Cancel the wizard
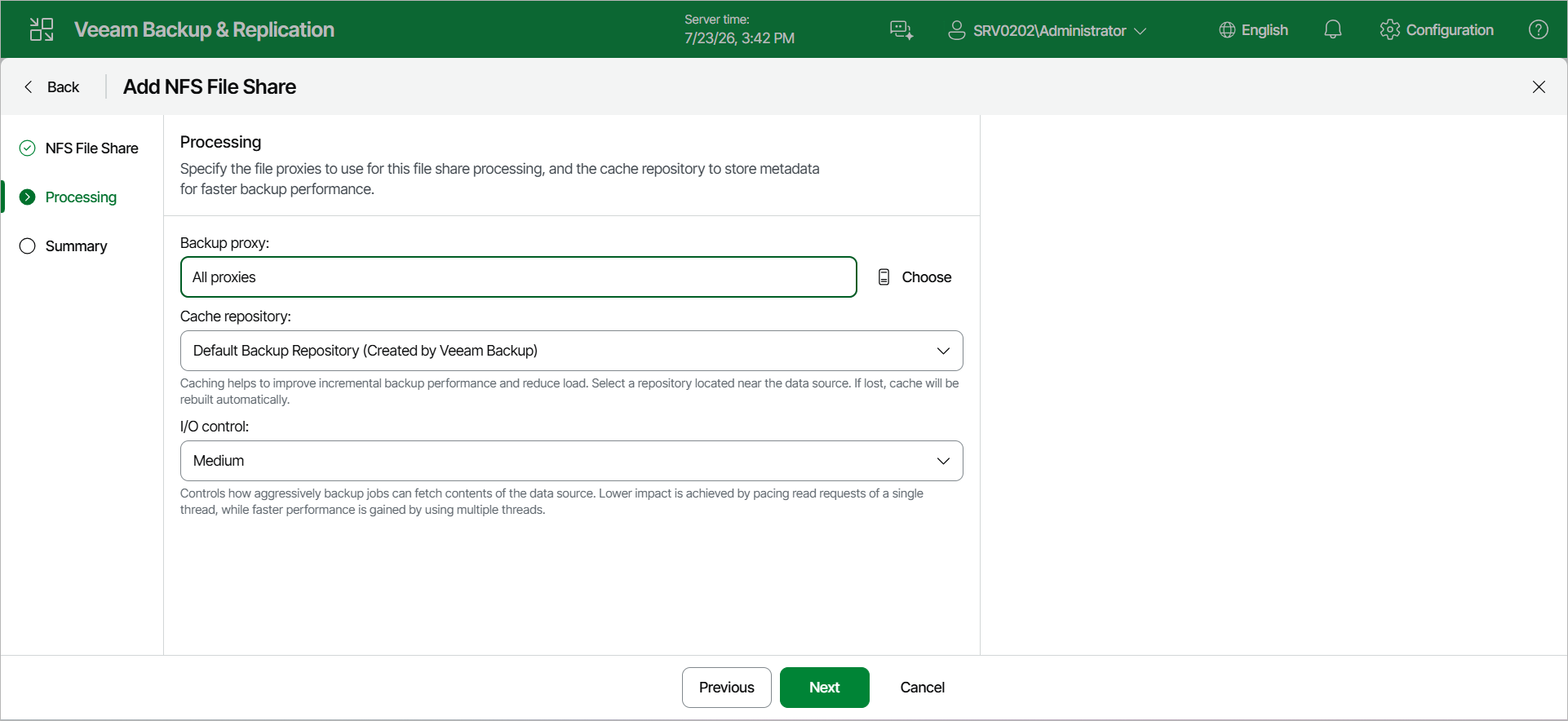Viewport: 1568px width, 721px height. (x=922, y=688)
